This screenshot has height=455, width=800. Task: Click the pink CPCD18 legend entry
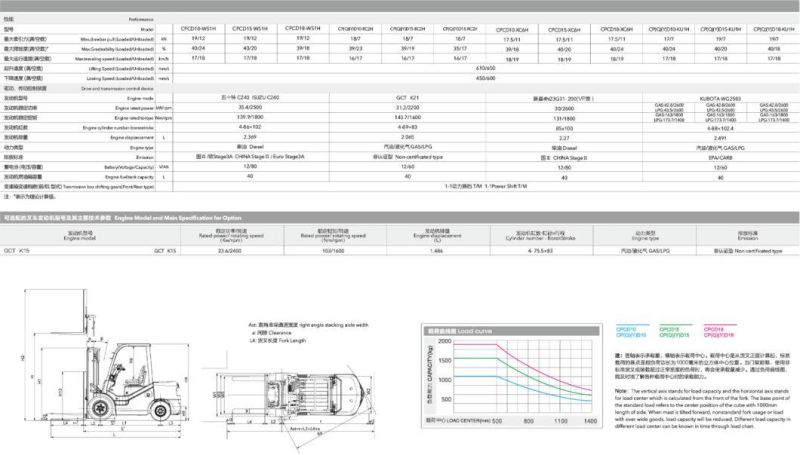click(x=719, y=332)
